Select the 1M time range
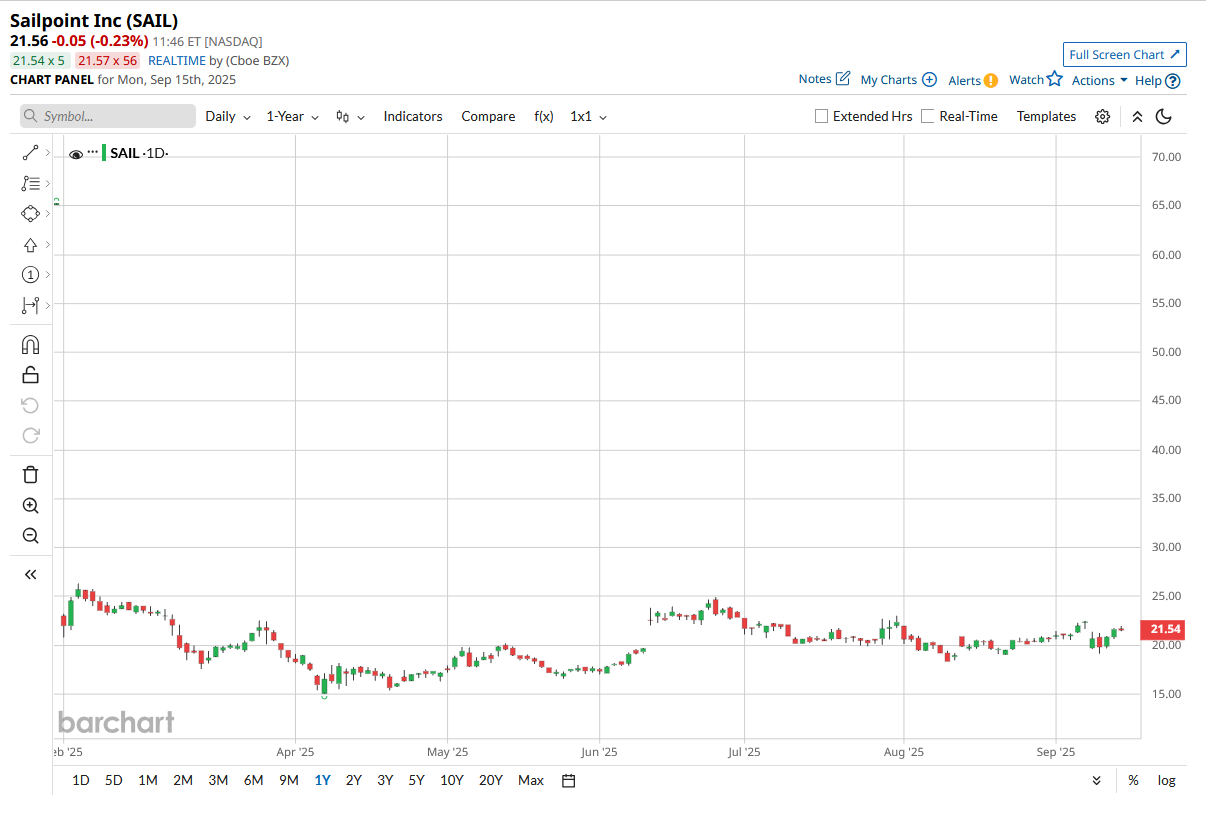The image size is (1206, 820). pyautogui.click(x=148, y=780)
